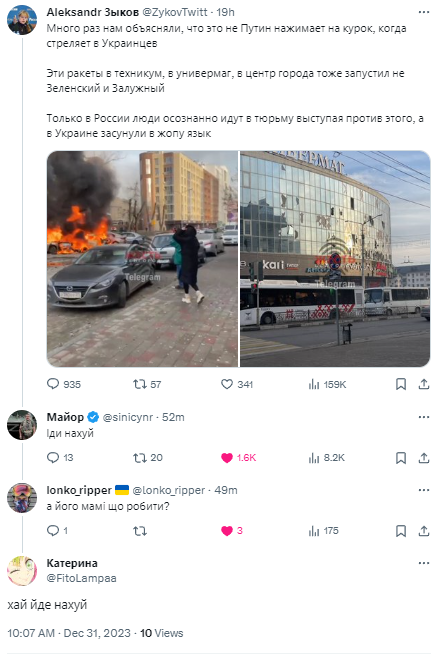
Task: Open @FitoLampaa profile link
Action: (x=81, y=578)
